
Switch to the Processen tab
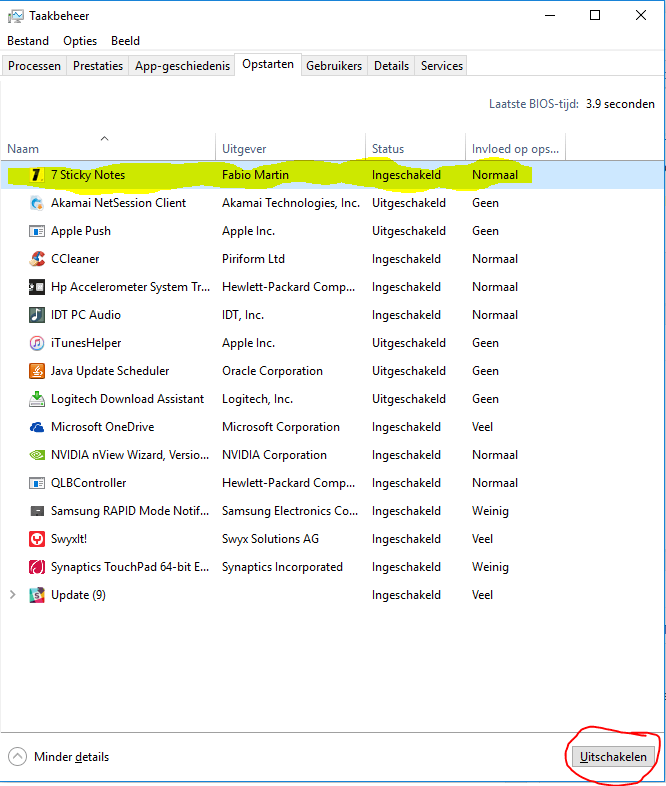pyautogui.click(x=34, y=66)
